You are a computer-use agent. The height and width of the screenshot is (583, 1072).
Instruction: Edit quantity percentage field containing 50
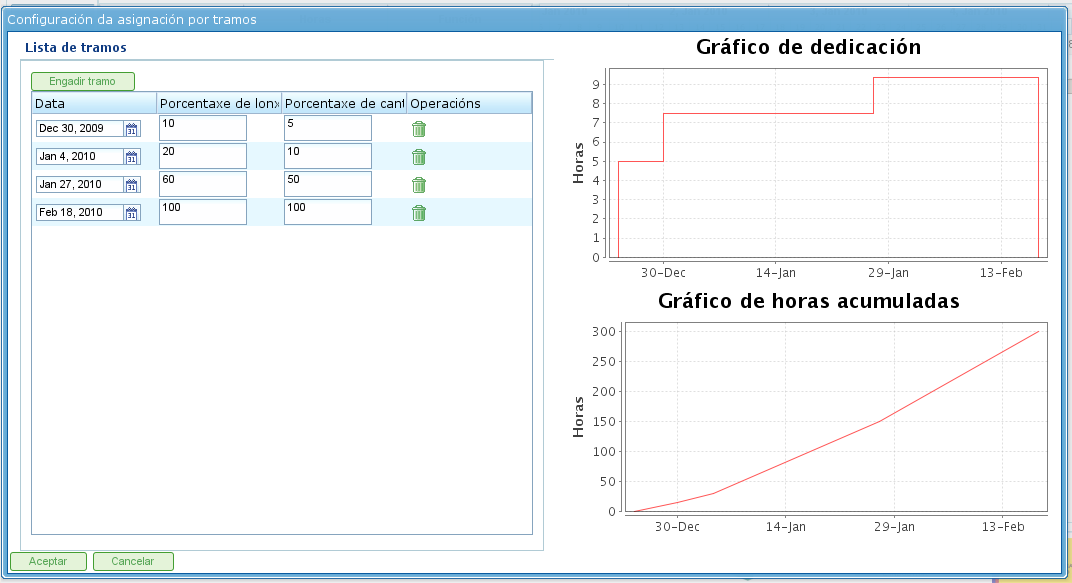pyautogui.click(x=327, y=184)
